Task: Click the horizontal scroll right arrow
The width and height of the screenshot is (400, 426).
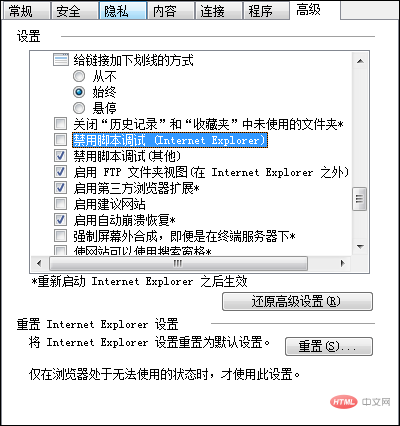Action: pos(342,263)
